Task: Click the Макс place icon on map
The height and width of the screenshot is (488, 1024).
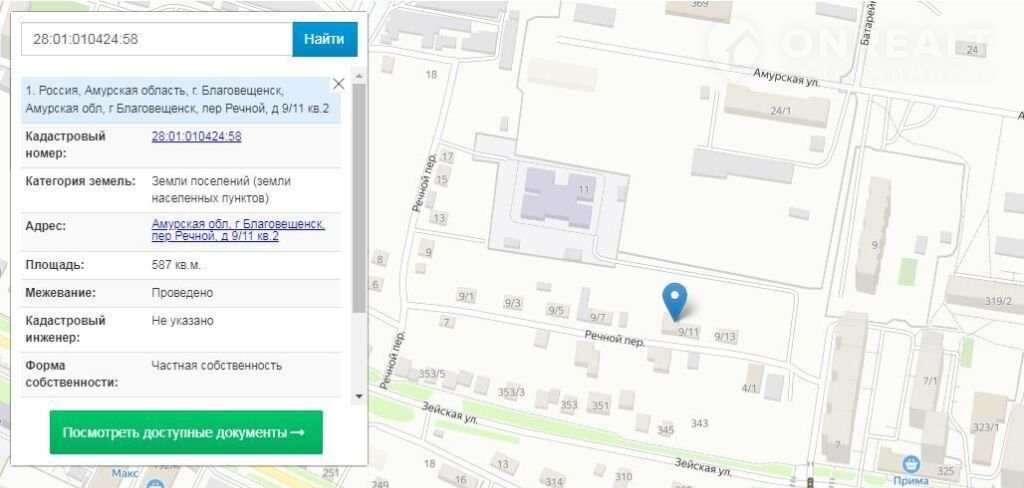Action: 154,484
